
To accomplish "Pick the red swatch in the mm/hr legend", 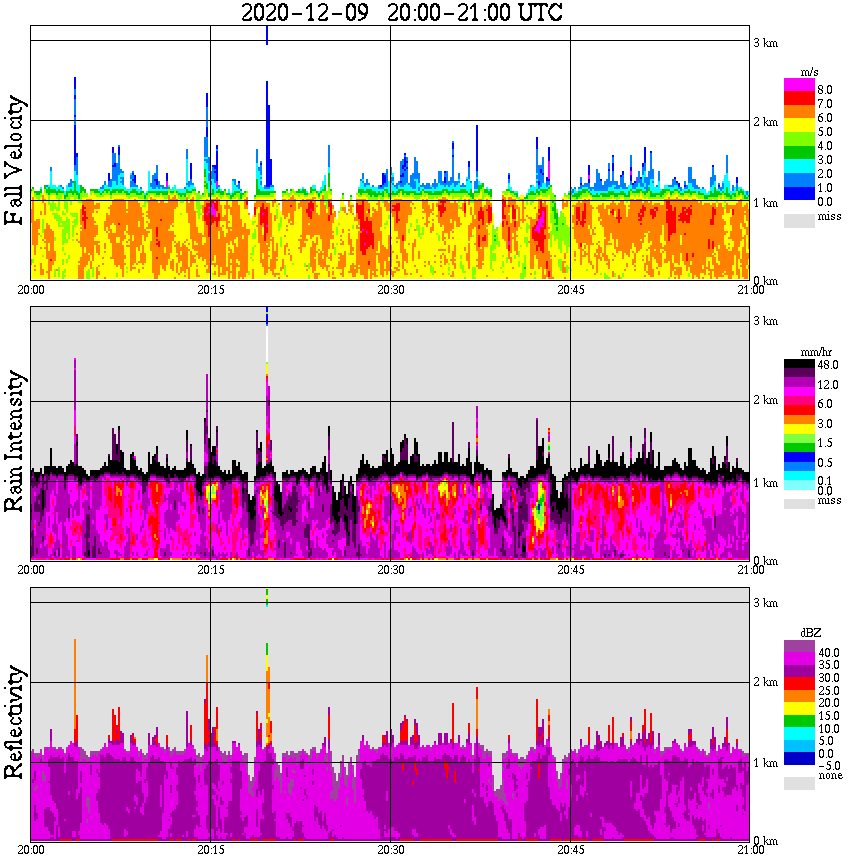I will (799, 410).
